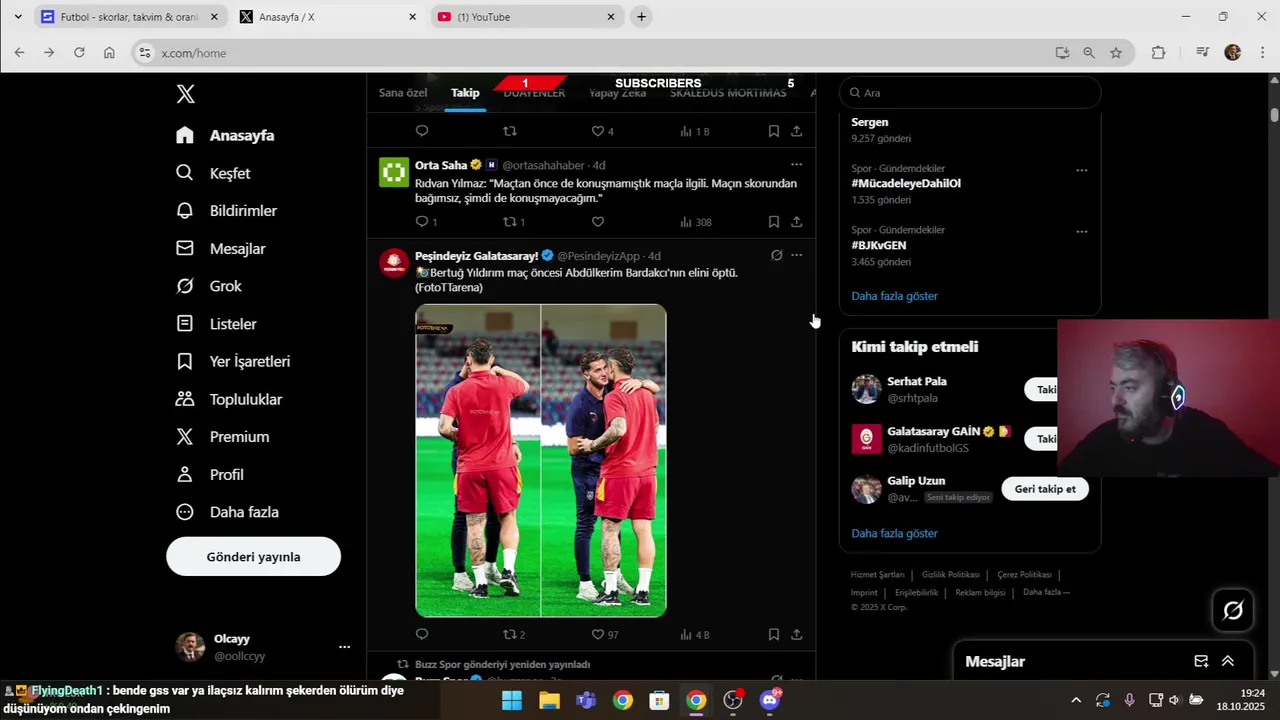Open Topluluklar communities

point(229,399)
